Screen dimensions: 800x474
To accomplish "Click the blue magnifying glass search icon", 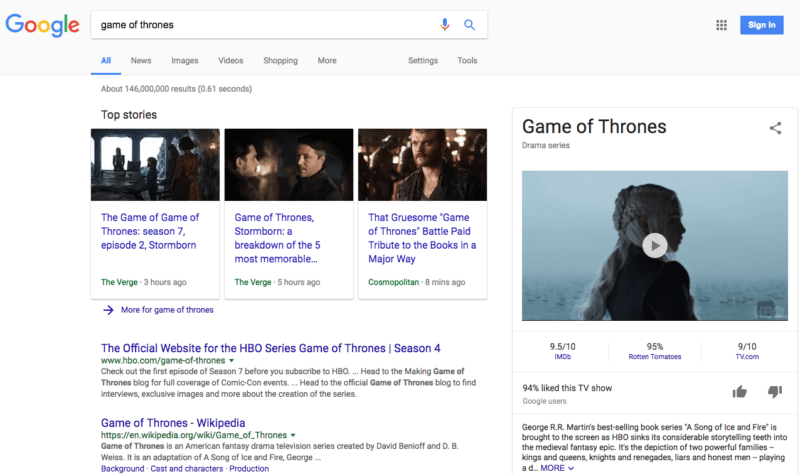I will click(469, 25).
